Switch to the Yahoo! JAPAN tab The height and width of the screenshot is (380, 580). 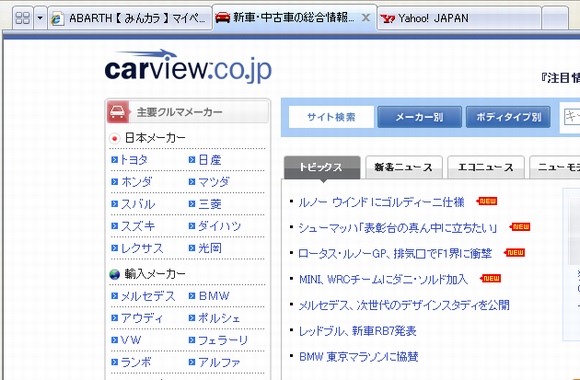pos(459,18)
